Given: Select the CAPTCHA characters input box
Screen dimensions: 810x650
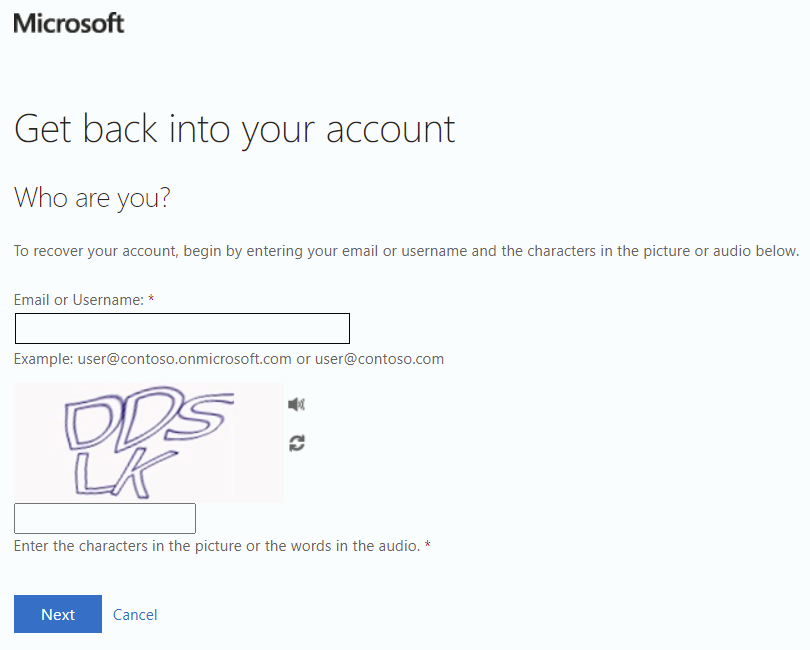Looking at the screenshot, I should 105,518.
